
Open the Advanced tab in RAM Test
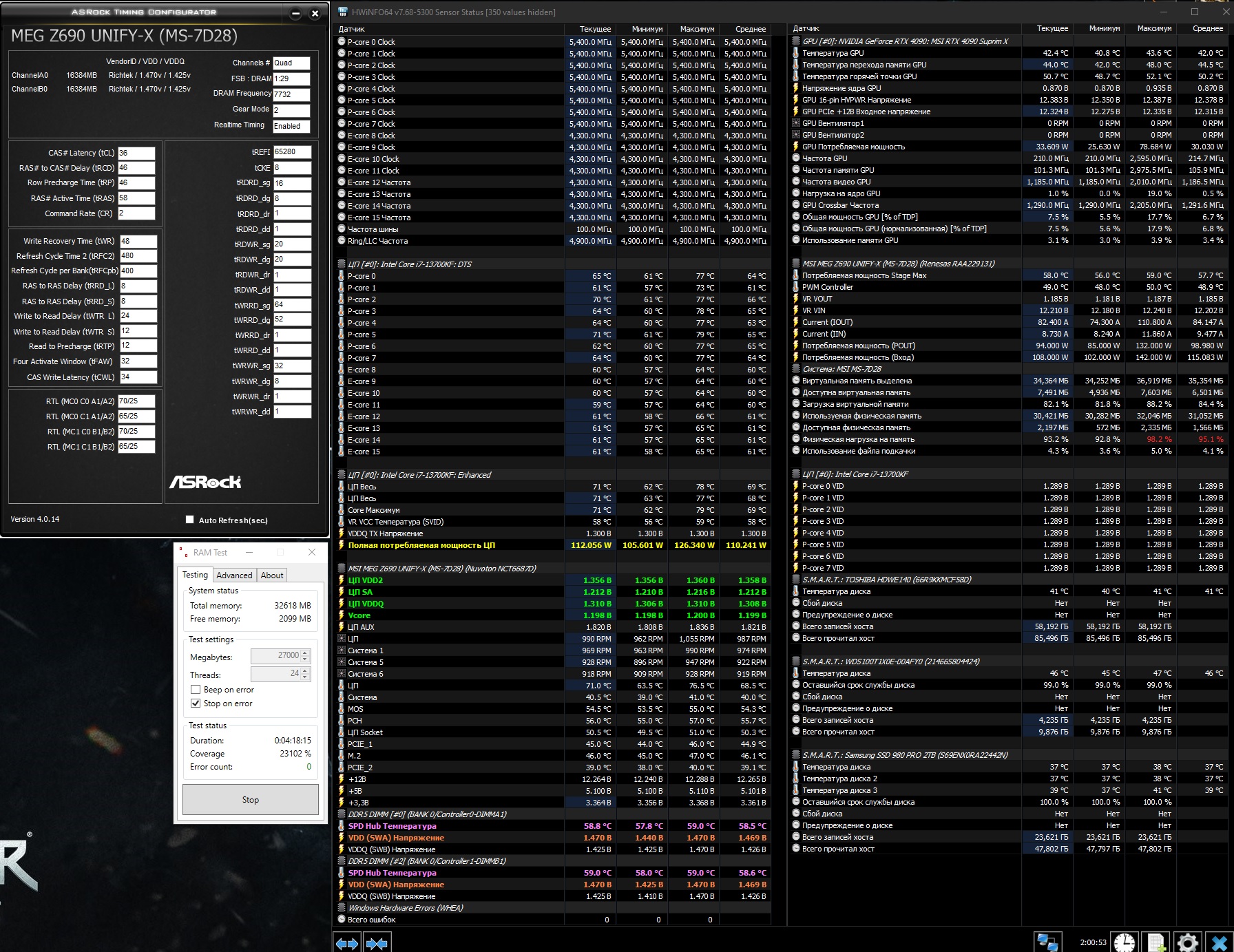tap(234, 575)
